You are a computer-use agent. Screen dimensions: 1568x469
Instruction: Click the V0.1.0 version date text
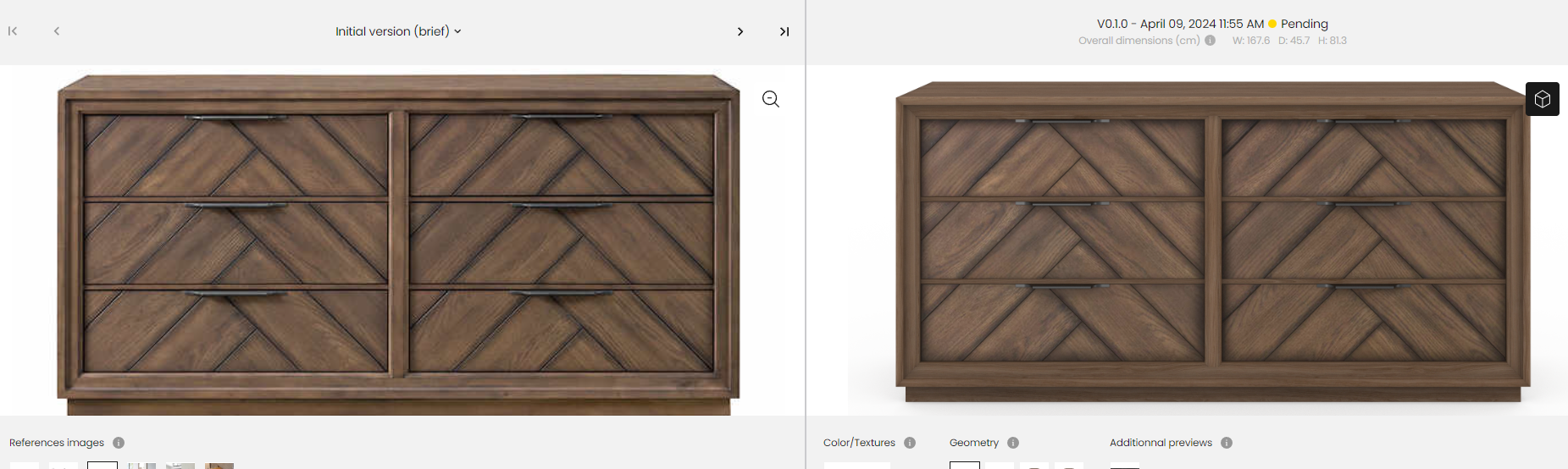1180,24
